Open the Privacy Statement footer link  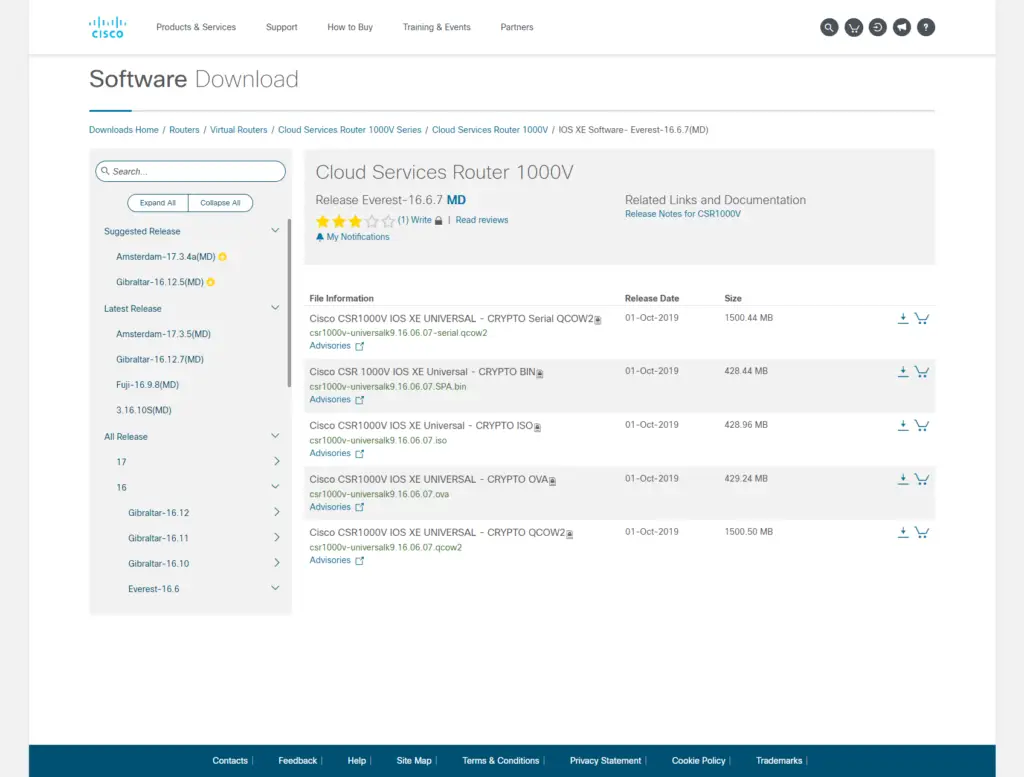pyautogui.click(x=605, y=761)
